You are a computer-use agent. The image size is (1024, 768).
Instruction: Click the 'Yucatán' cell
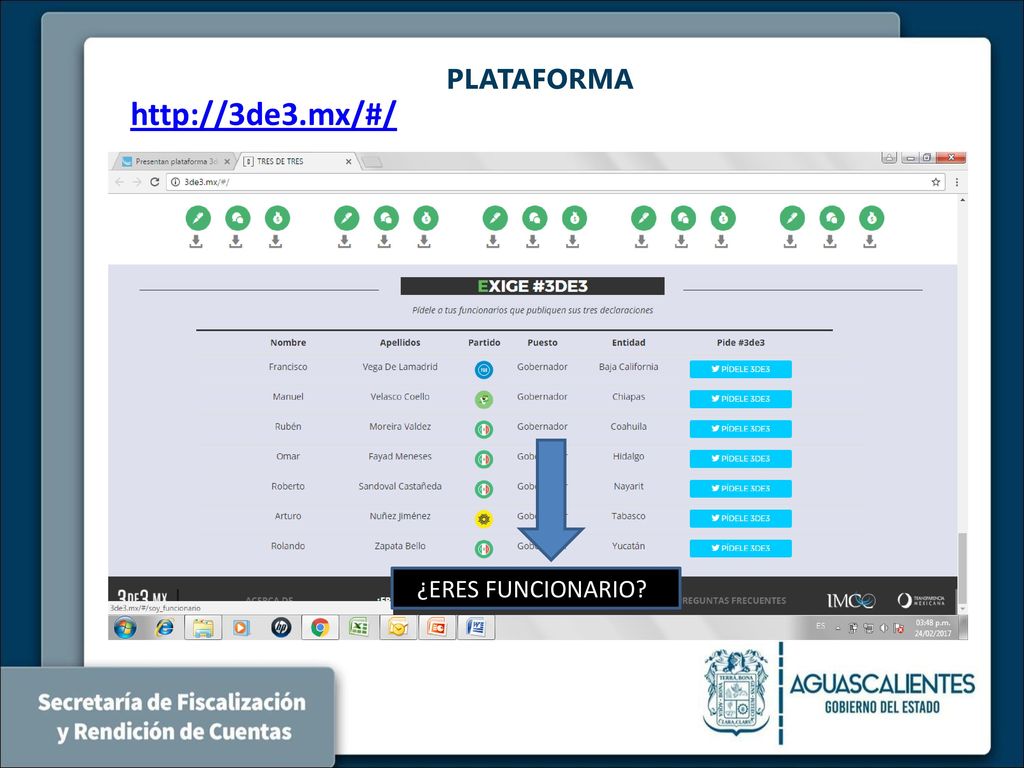pyautogui.click(x=628, y=546)
